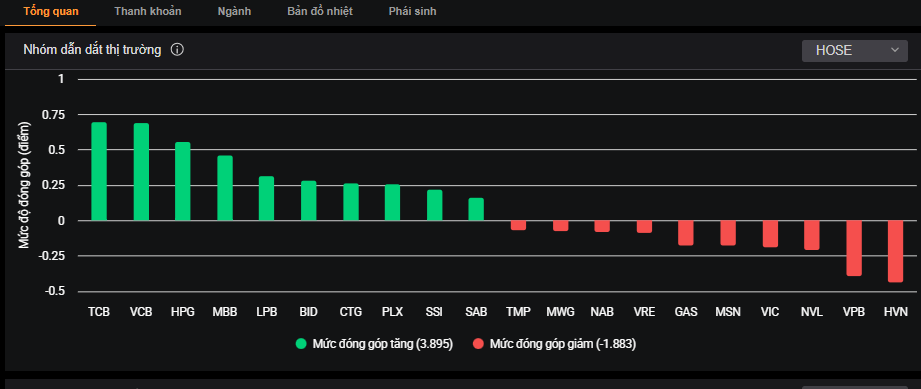The height and width of the screenshot is (389, 921).
Task: Click the green MBB bar
Action: point(225,188)
